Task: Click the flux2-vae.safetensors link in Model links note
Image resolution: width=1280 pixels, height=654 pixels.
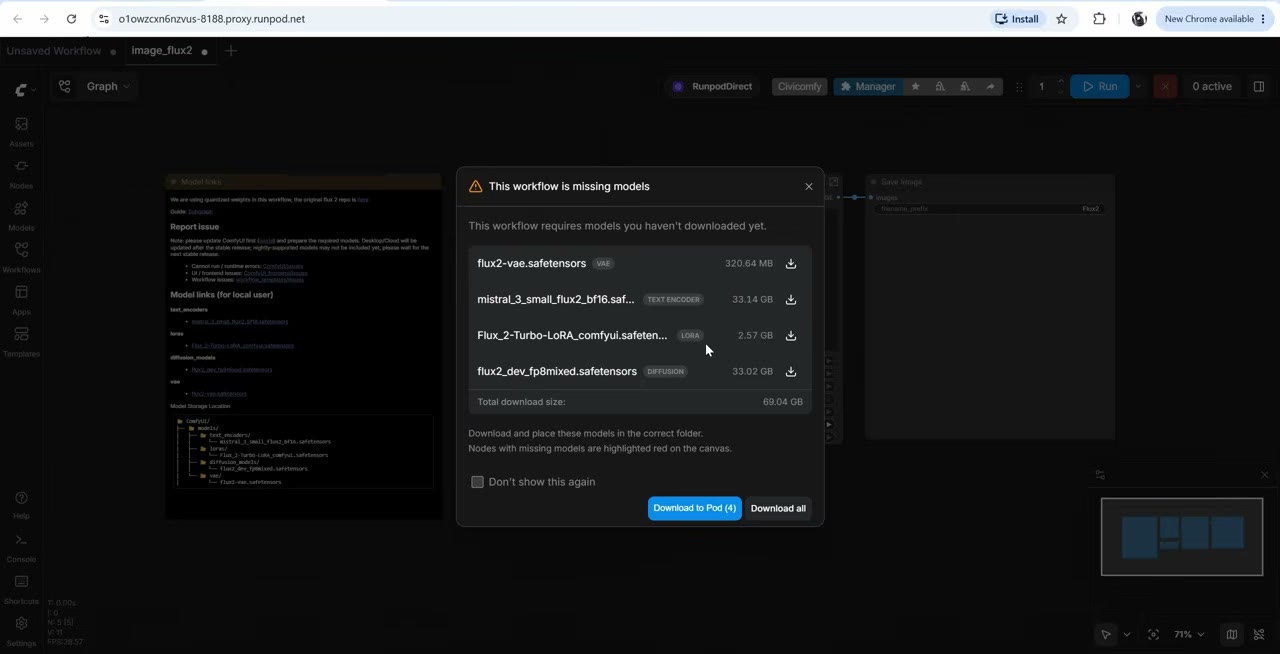Action: [x=219, y=394]
